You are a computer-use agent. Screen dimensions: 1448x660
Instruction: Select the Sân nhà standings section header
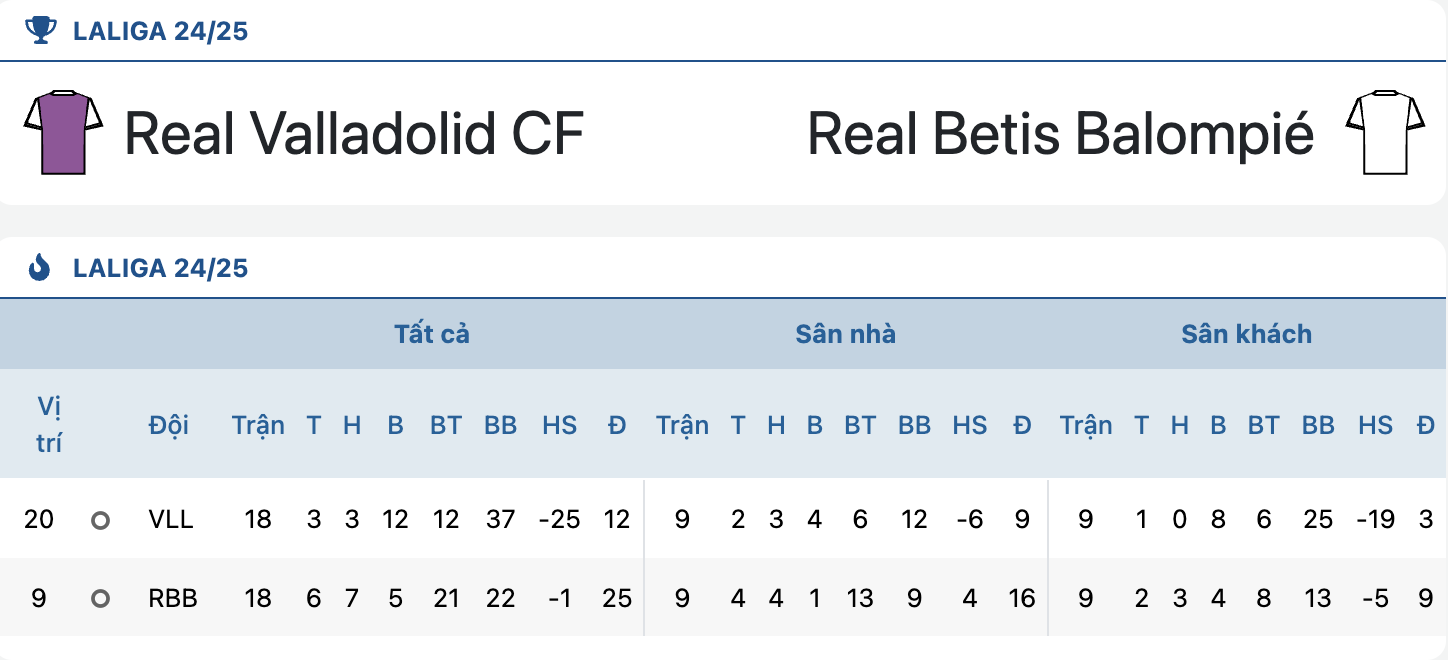846,334
